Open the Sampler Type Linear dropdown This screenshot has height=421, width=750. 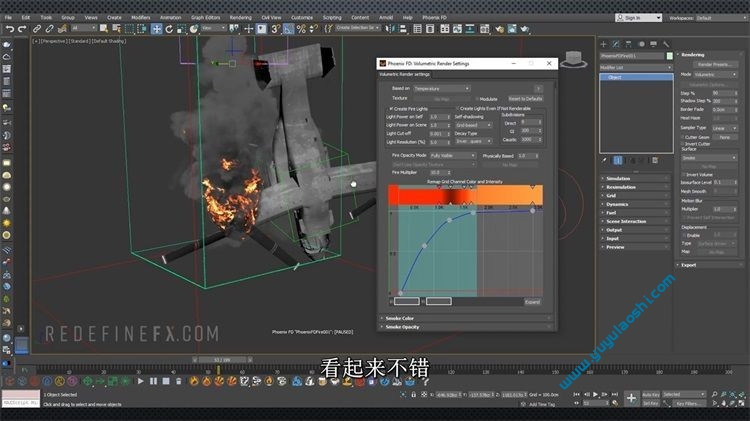tap(724, 128)
